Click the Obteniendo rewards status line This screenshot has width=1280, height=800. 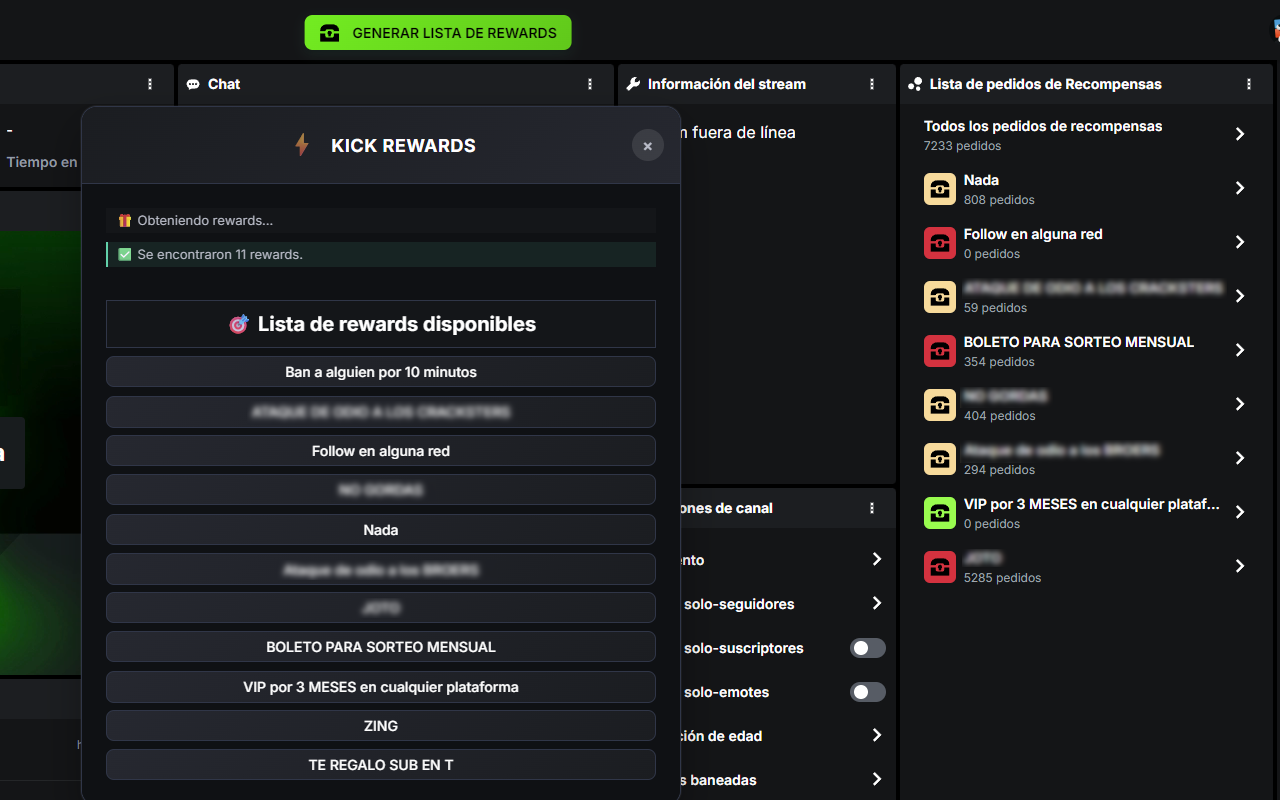381,220
